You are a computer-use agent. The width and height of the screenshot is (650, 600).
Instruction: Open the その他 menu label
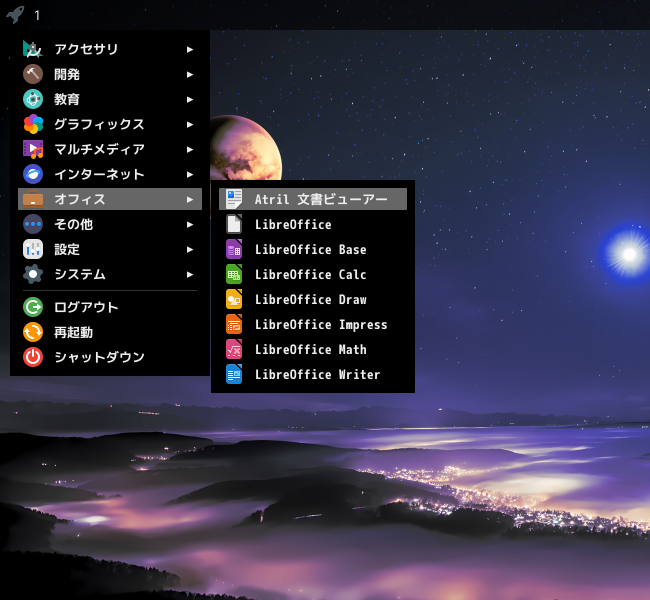point(73,224)
